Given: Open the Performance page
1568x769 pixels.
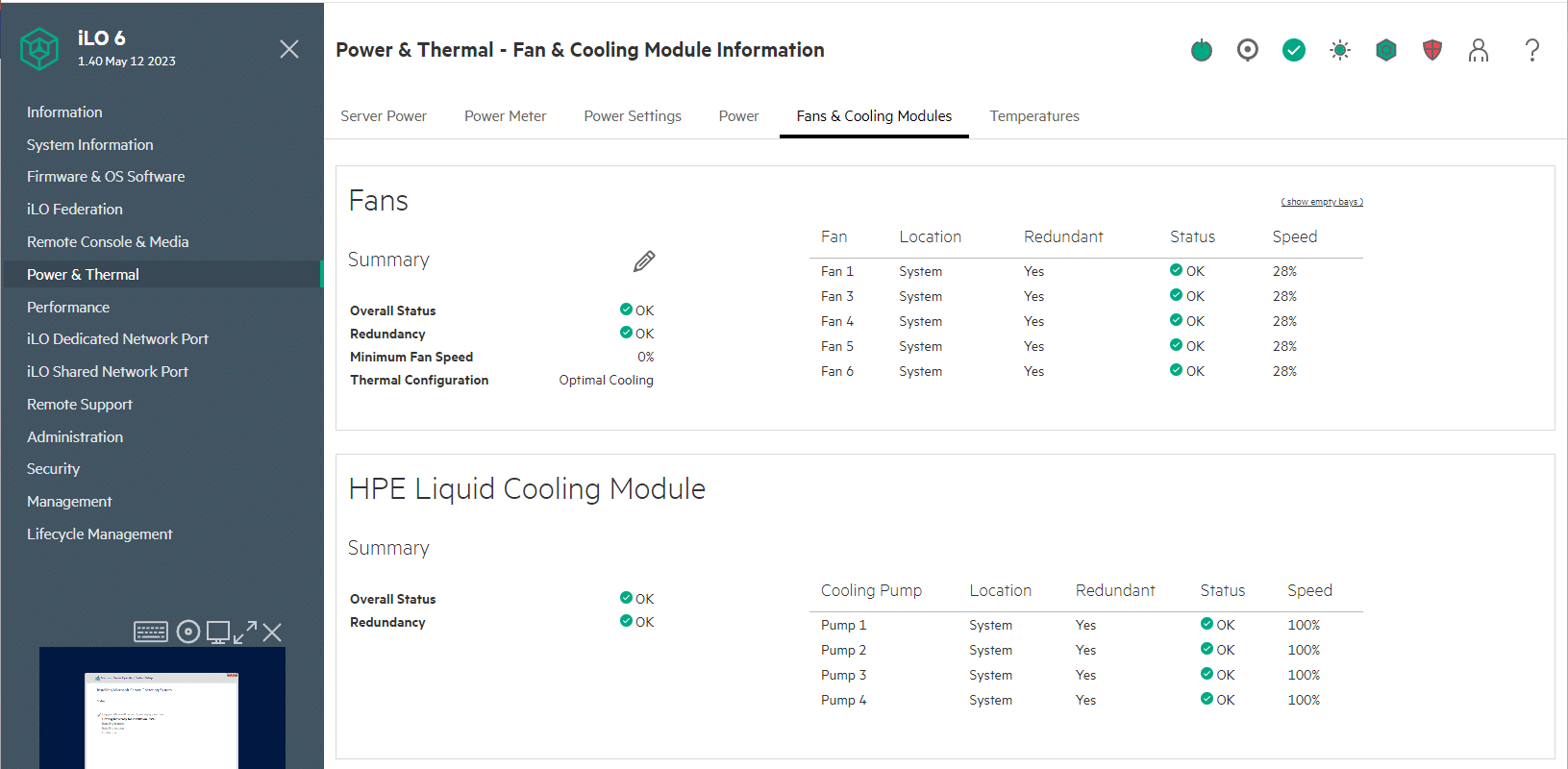Looking at the screenshot, I should [68, 308].
